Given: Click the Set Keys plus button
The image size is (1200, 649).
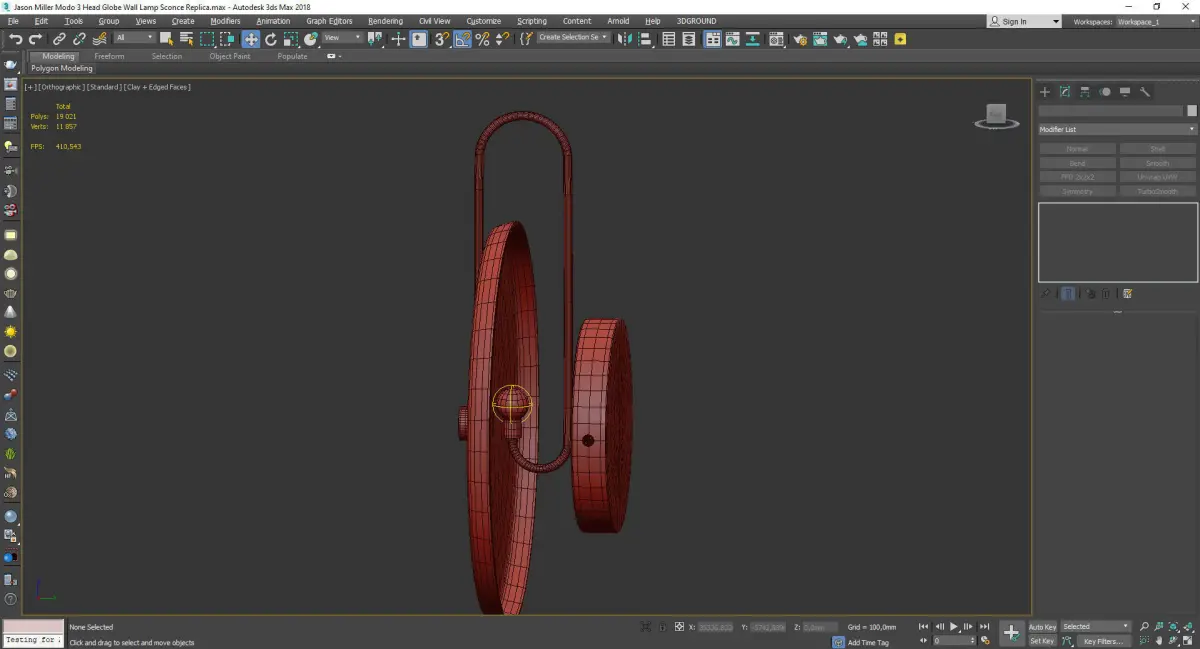Looking at the screenshot, I should (x=1012, y=632).
